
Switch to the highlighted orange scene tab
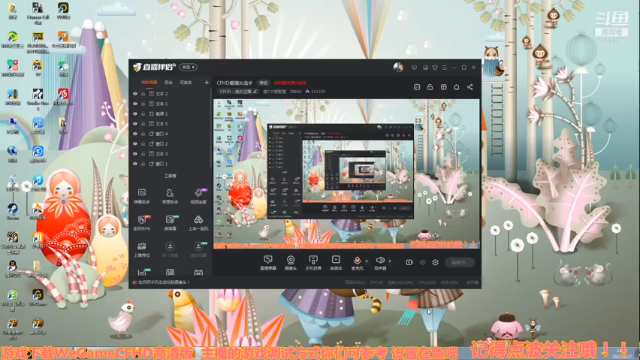(149, 82)
